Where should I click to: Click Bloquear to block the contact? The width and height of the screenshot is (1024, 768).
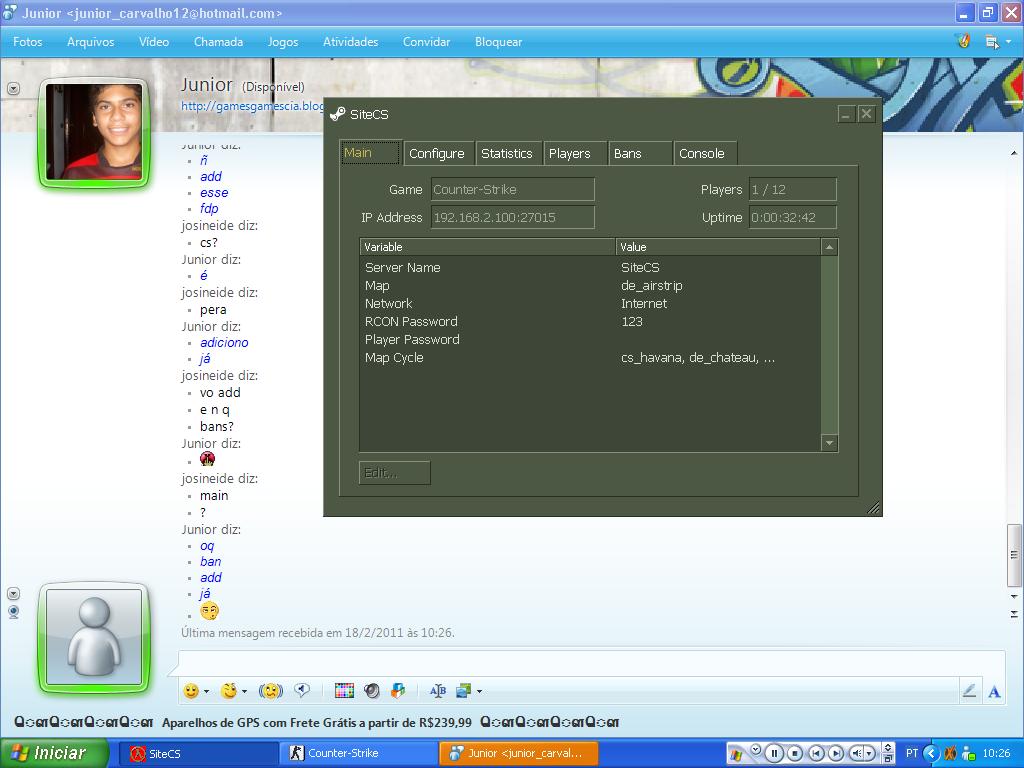point(498,42)
